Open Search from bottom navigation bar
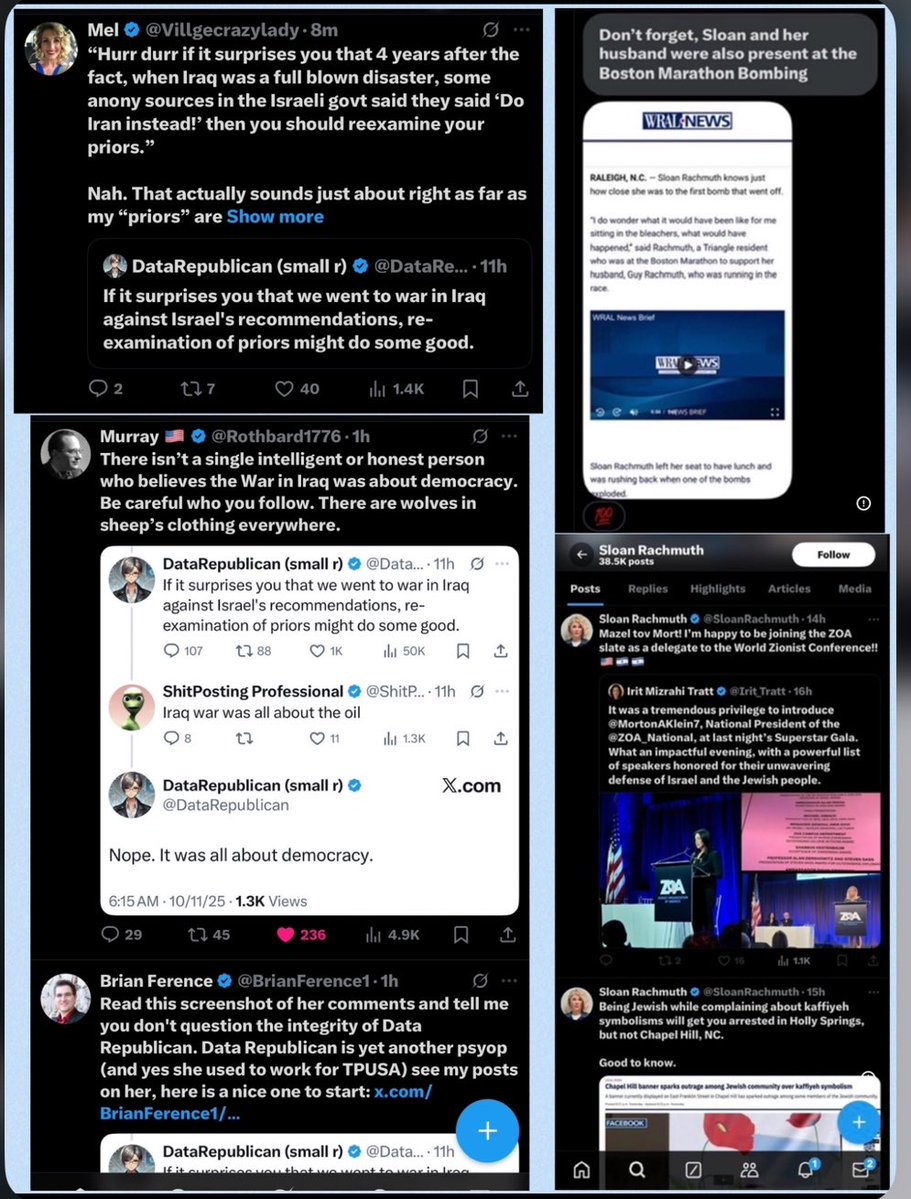Screen dimensions: 911x1199 [636, 1169]
